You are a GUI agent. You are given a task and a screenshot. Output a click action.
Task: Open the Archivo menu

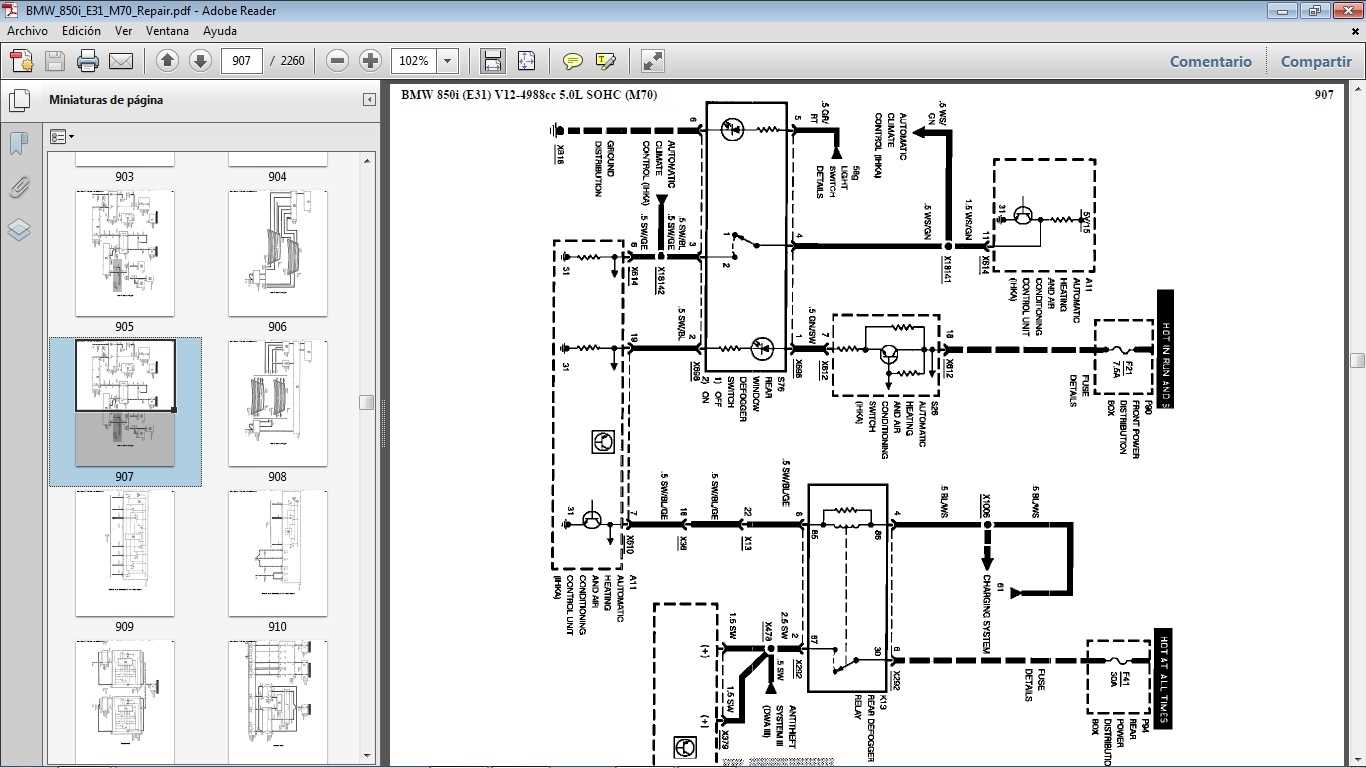click(x=28, y=31)
